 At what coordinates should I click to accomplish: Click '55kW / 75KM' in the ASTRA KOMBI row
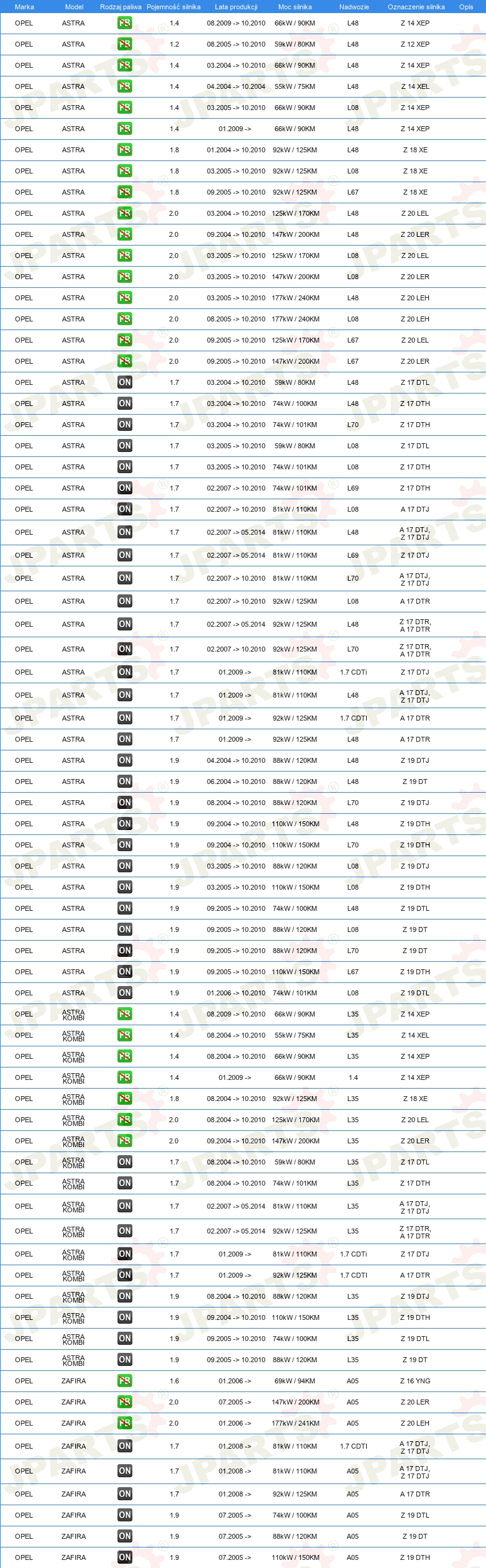coord(295,1035)
